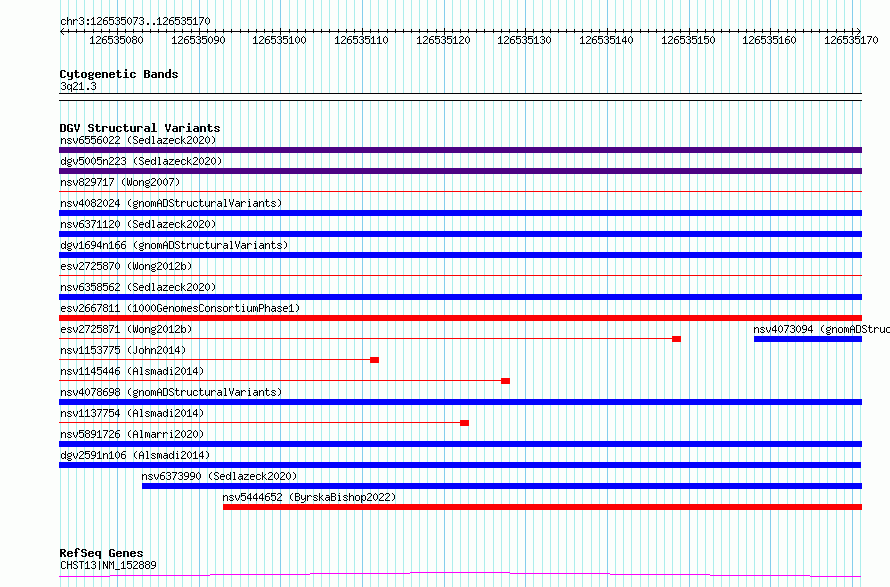Click ruler position 126535120
Image resolution: width=890 pixels, height=587 pixels.
coord(443,40)
